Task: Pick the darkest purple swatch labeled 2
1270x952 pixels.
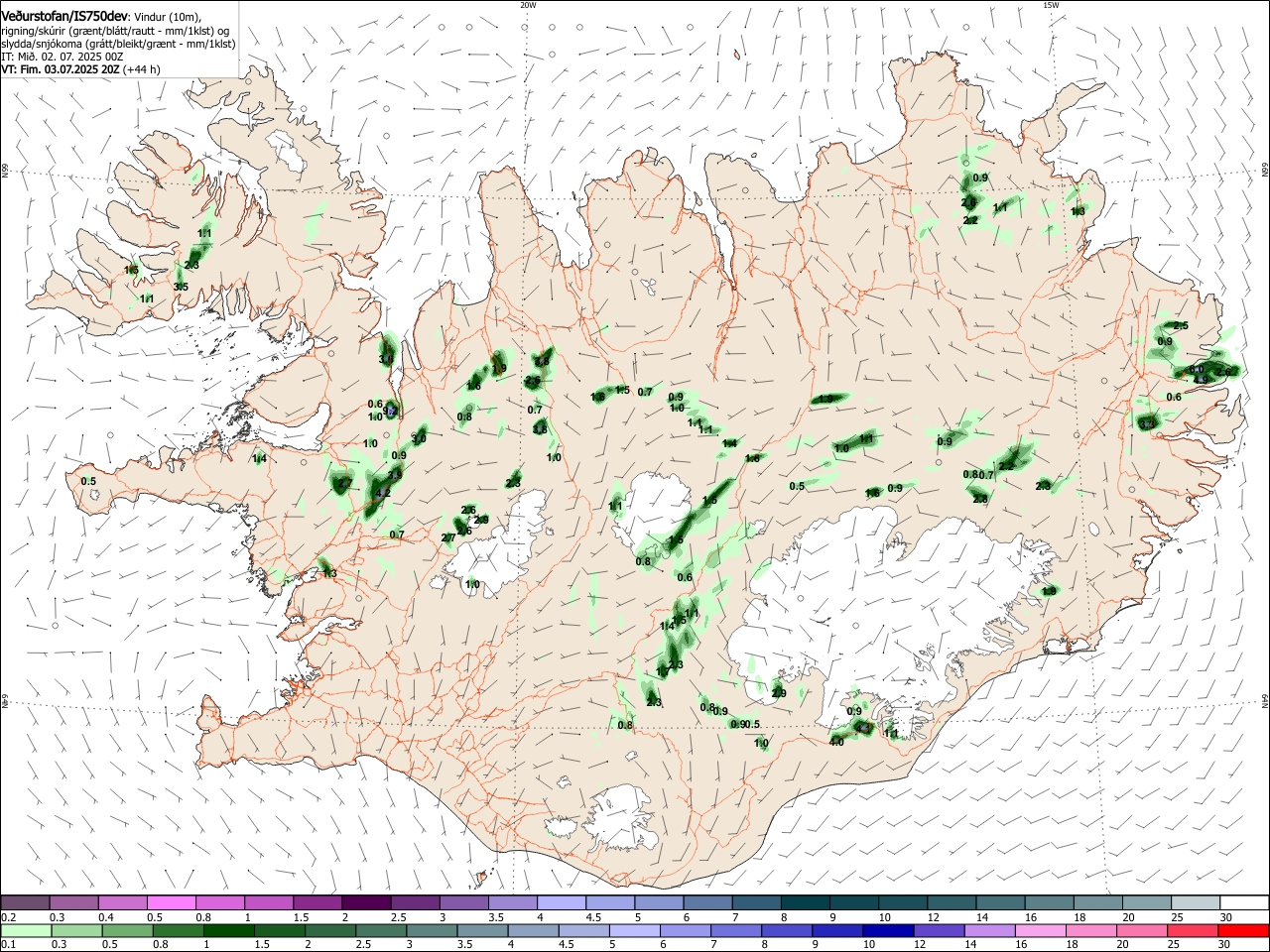Action: [365, 902]
